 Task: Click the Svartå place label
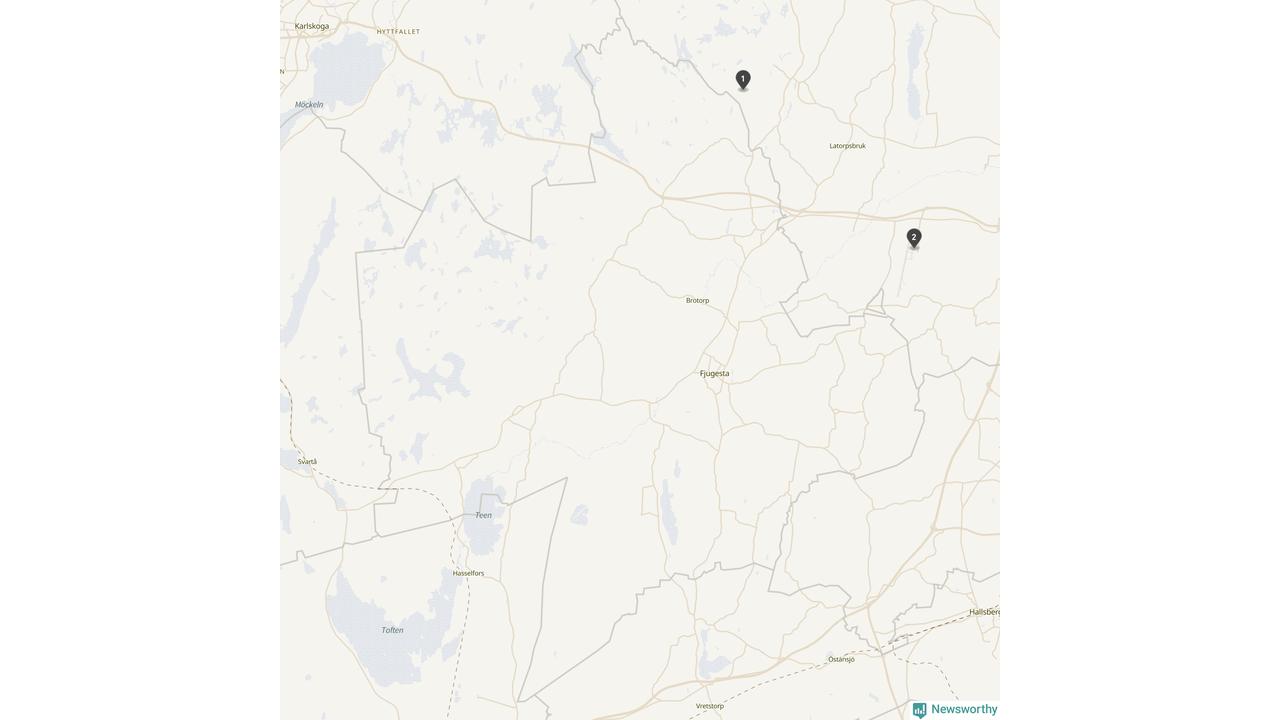point(307,462)
